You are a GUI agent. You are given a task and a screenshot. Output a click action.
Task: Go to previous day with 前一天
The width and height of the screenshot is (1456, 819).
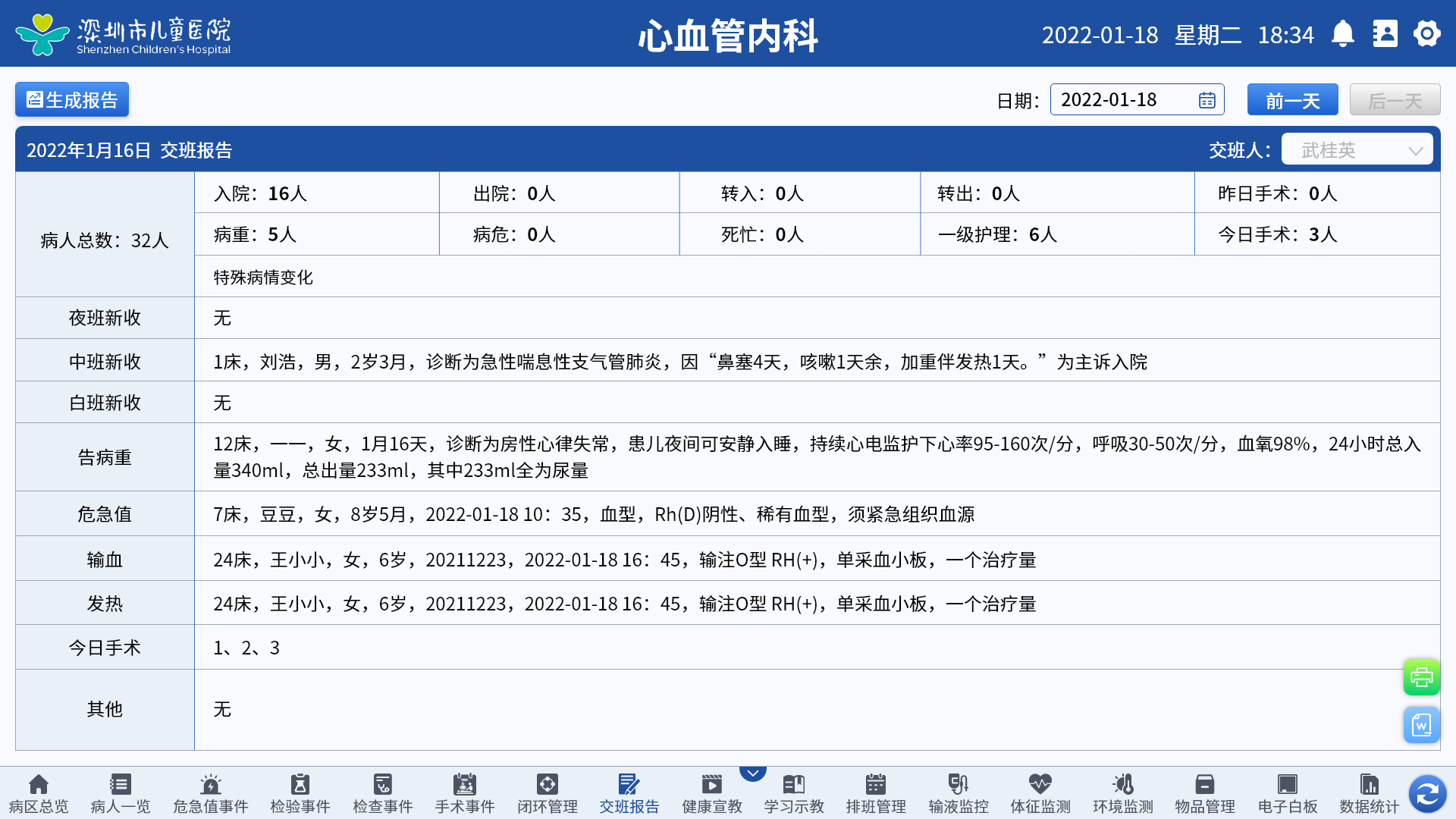(x=1292, y=100)
